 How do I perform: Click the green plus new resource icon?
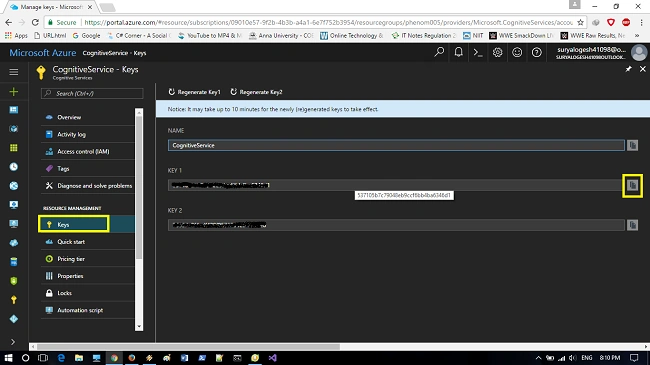pos(14,91)
